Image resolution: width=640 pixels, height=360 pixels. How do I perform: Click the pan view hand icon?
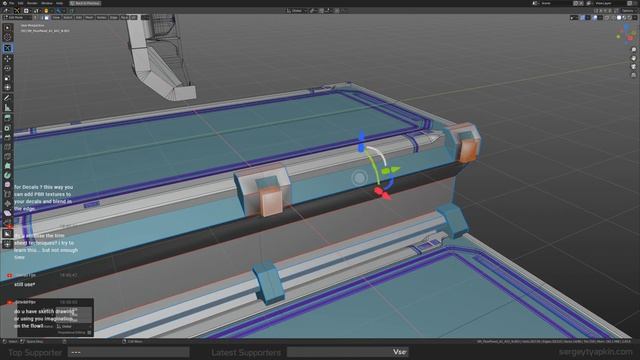pos(633,58)
